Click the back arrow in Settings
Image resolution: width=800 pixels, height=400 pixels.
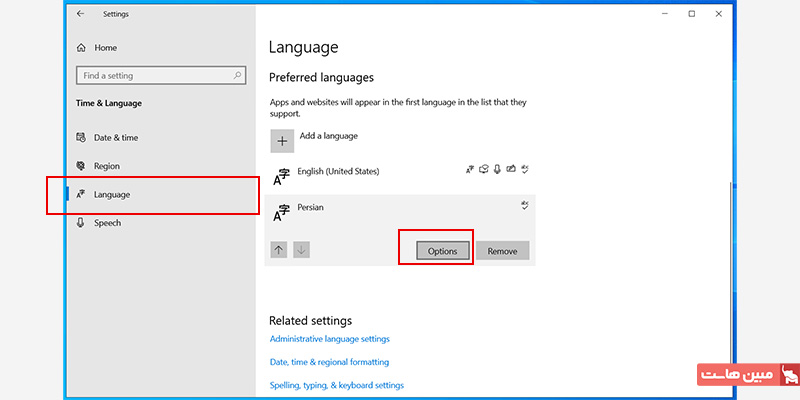click(x=80, y=14)
